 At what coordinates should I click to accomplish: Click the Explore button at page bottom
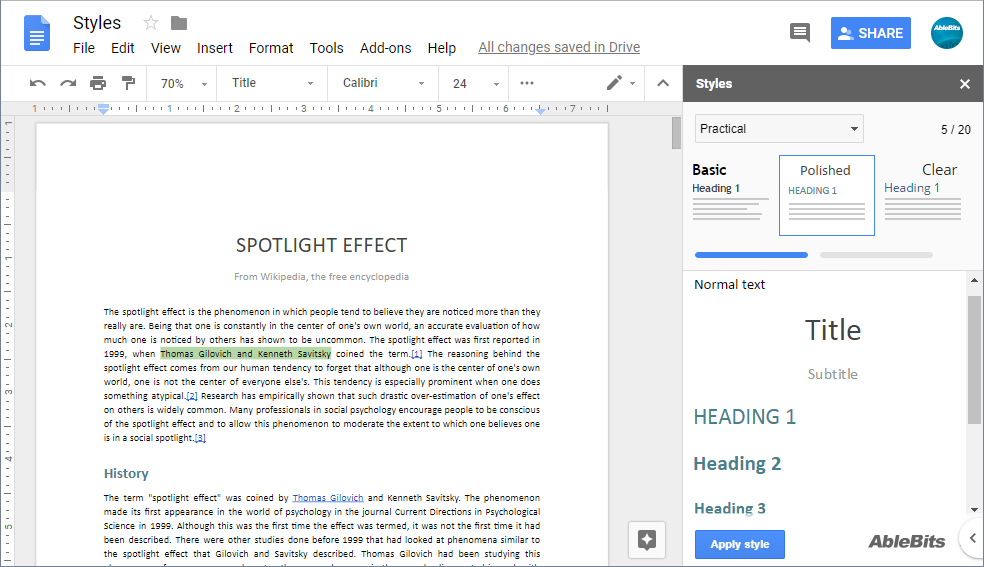pos(646,539)
